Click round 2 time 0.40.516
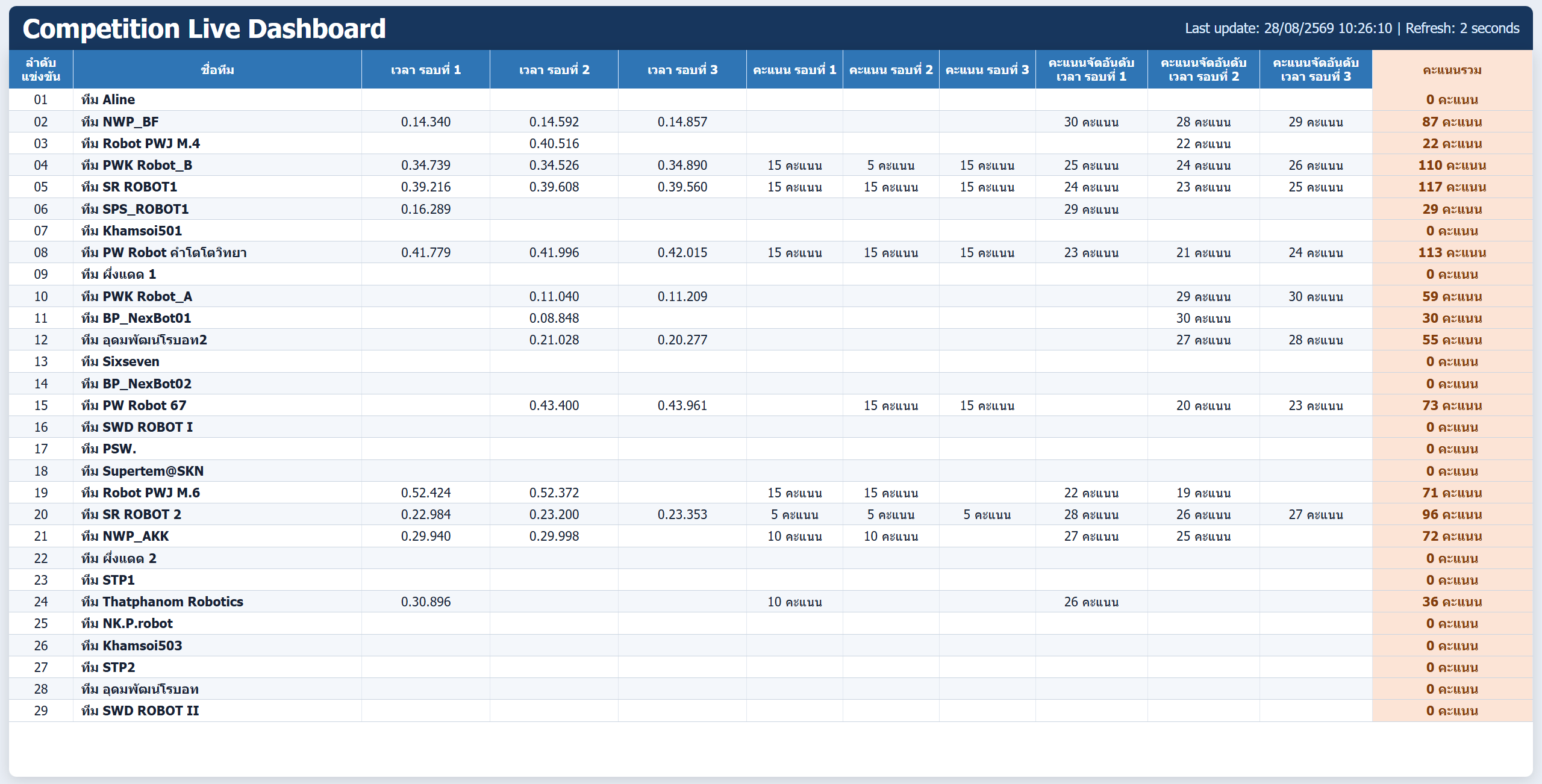 554,143
